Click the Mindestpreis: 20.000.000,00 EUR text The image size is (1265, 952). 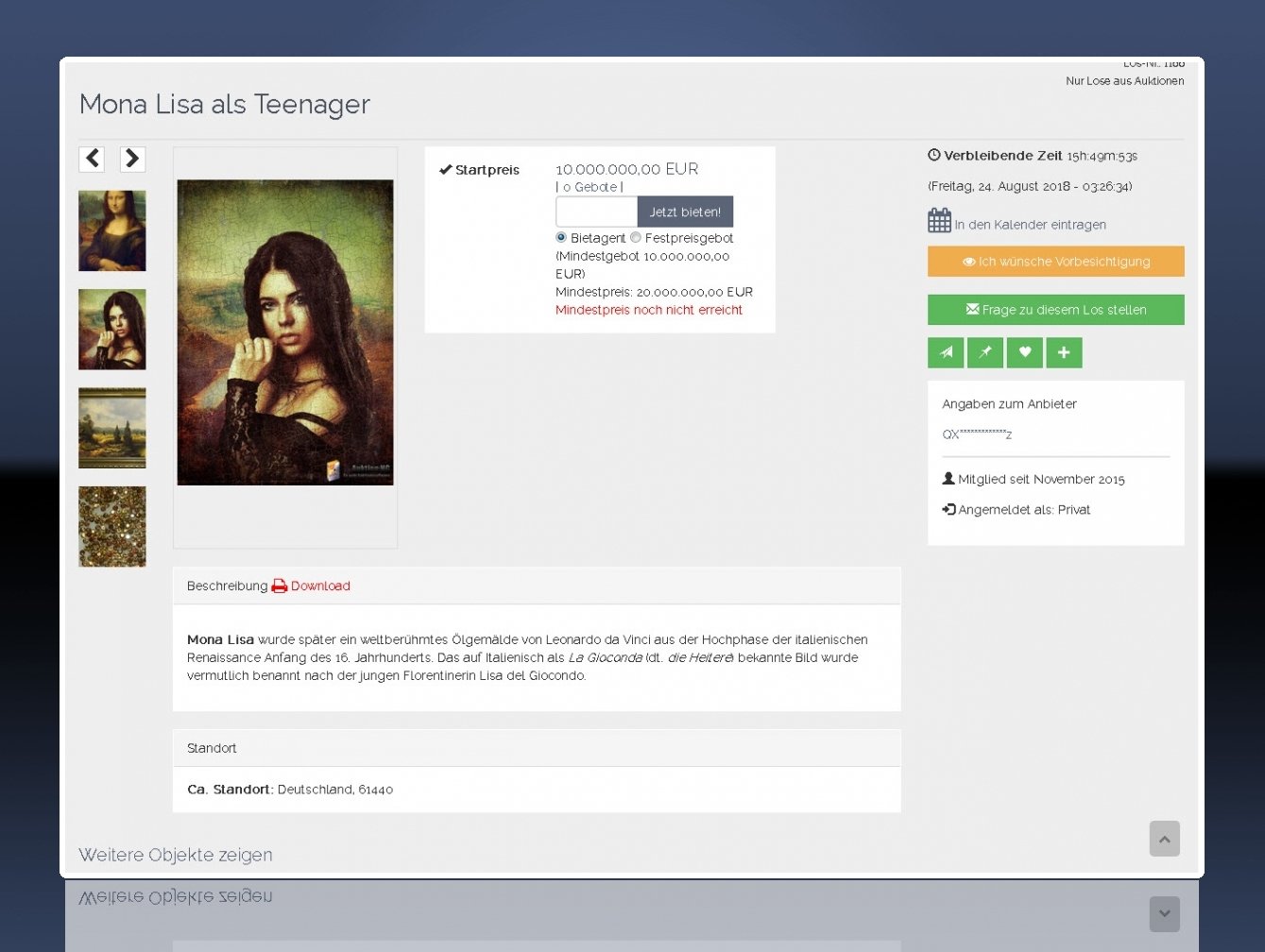654,292
